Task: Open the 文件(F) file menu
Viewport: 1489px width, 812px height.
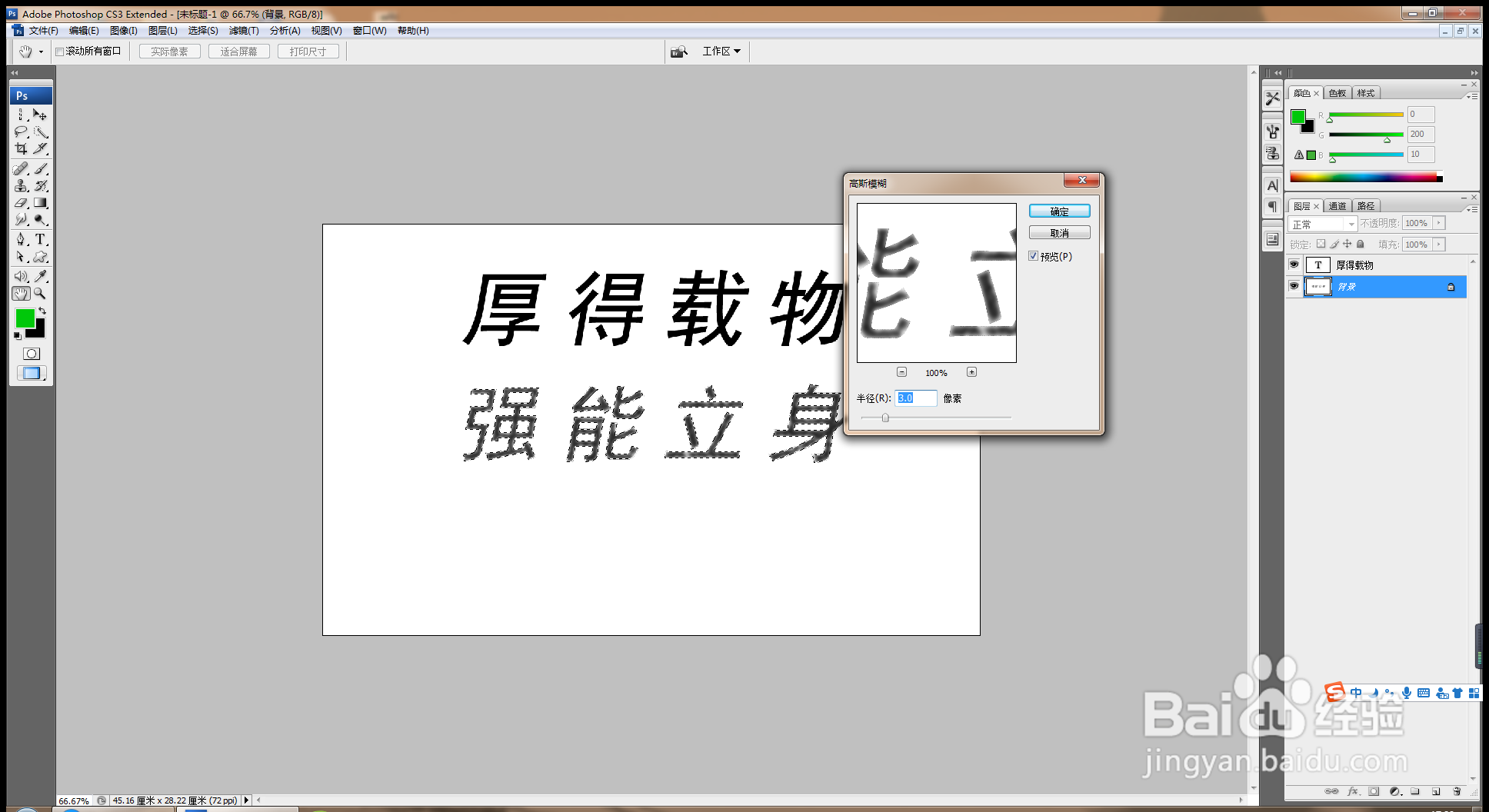Action: 43,31
